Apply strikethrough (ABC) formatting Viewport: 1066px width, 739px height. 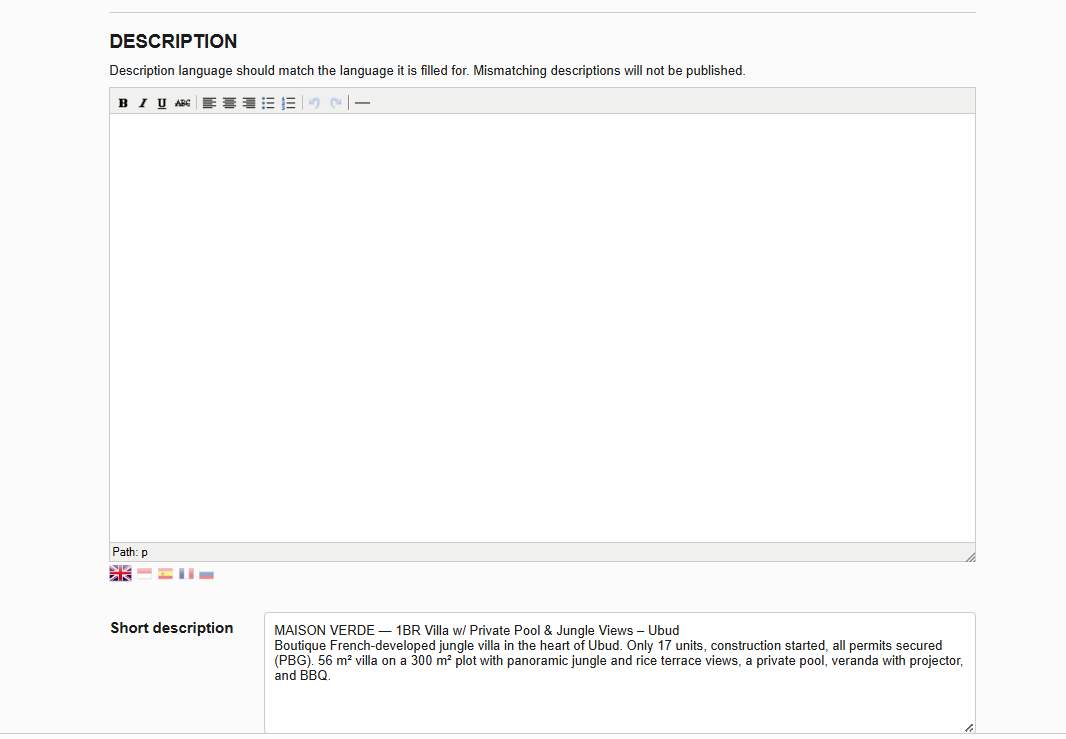pyautogui.click(x=182, y=103)
